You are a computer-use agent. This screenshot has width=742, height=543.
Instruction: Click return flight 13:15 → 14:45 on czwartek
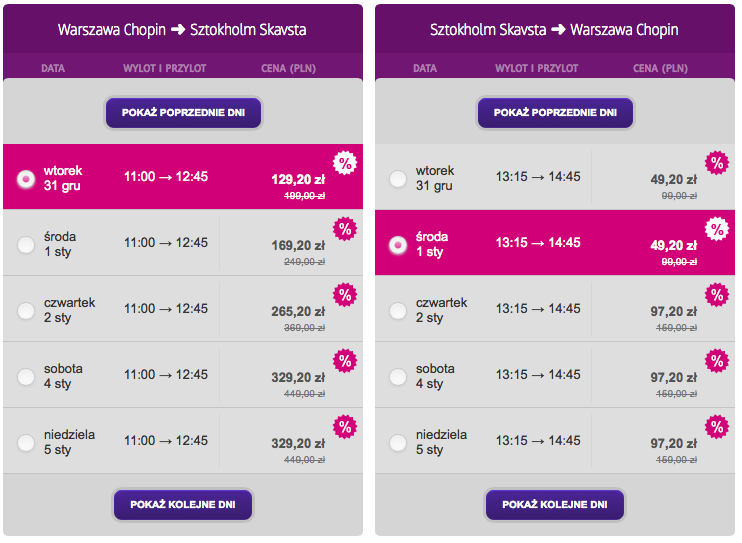538,309
